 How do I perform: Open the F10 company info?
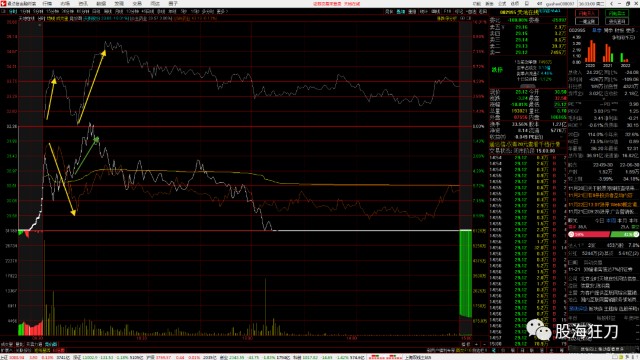tap(447, 12)
